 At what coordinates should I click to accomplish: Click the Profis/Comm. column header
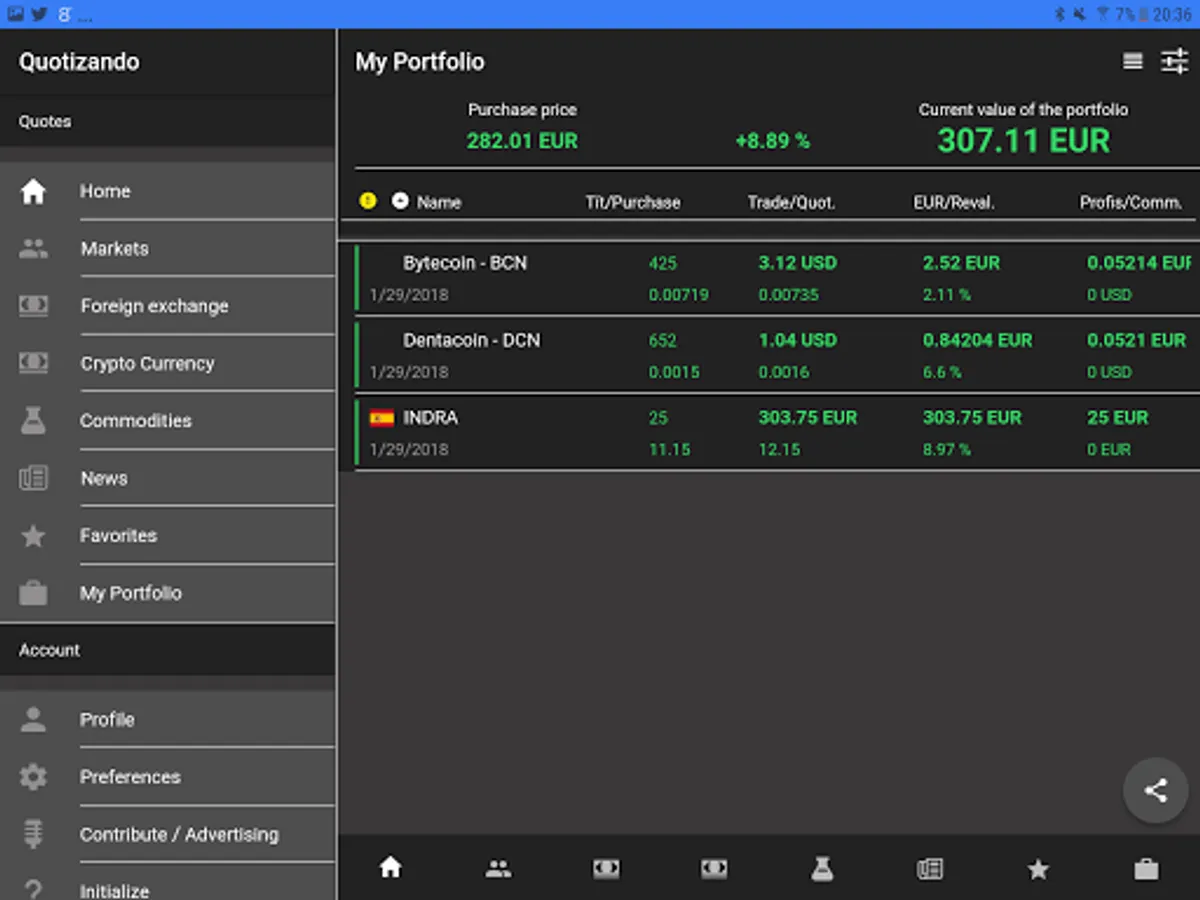(1131, 202)
